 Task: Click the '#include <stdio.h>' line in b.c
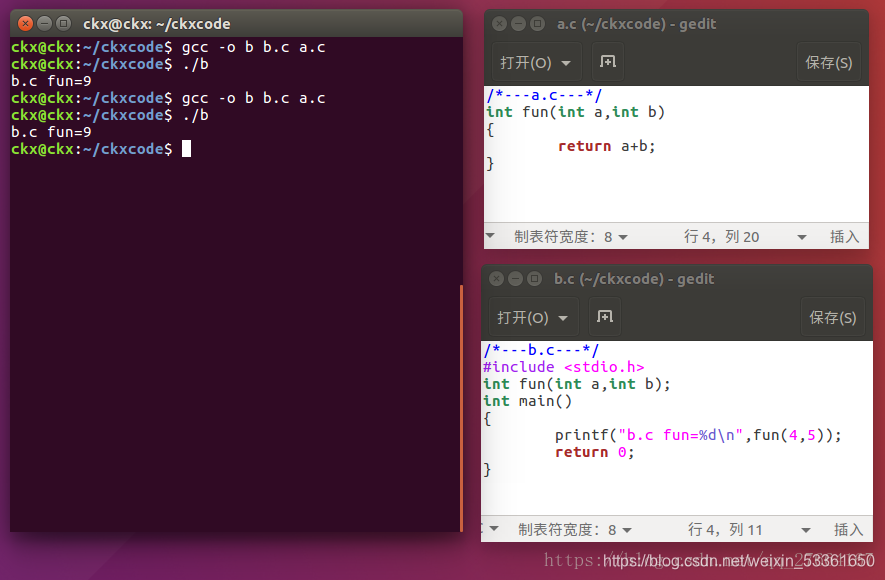click(563, 367)
